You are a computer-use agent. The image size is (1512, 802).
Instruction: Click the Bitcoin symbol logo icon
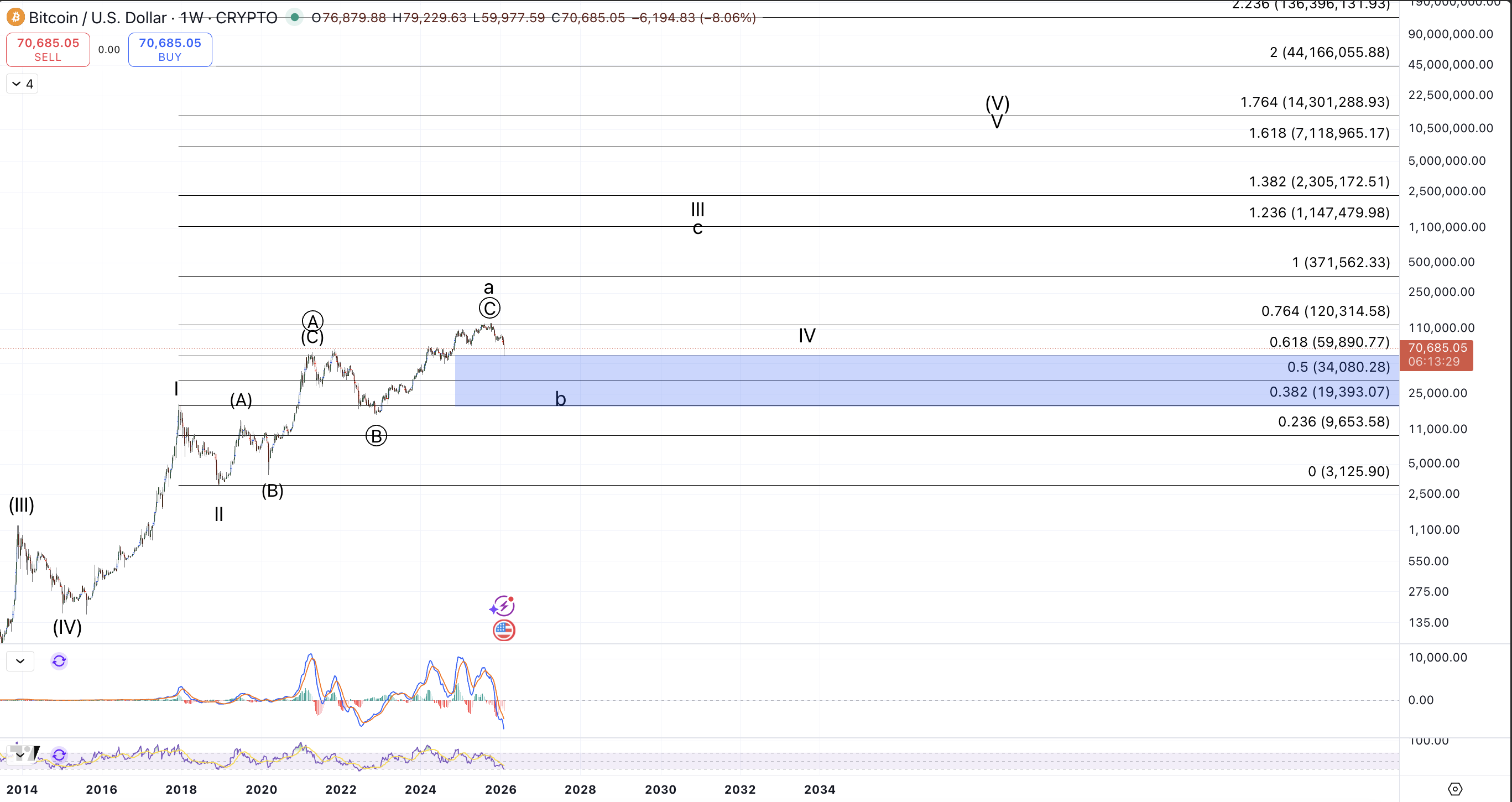(15, 17)
